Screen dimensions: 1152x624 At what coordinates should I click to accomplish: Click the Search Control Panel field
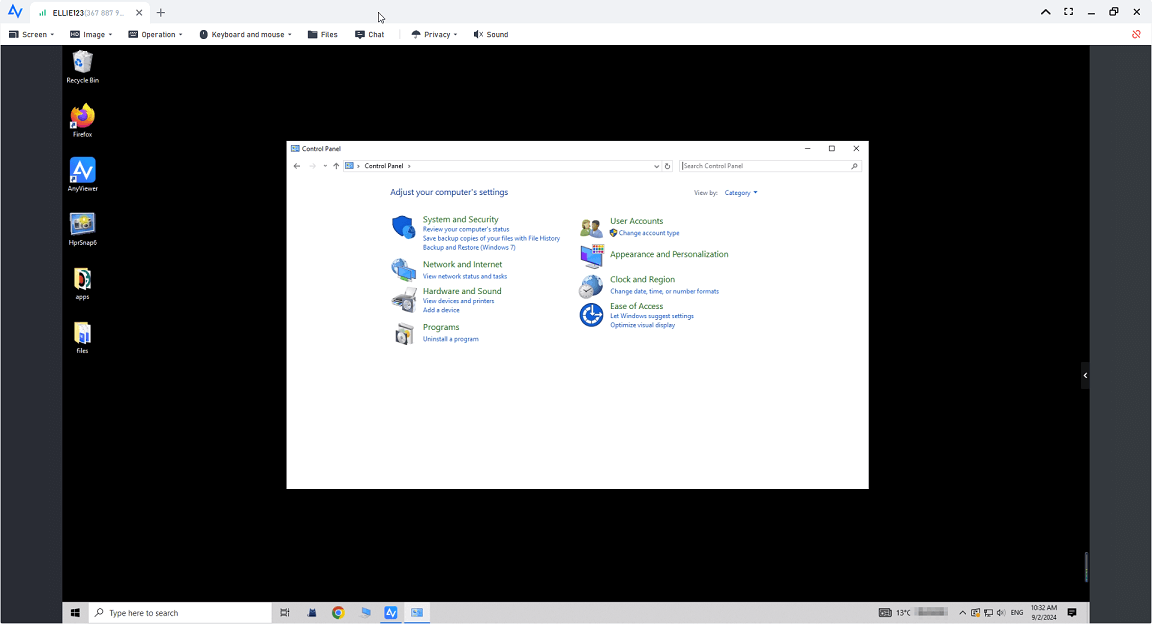(x=765, y=166)
